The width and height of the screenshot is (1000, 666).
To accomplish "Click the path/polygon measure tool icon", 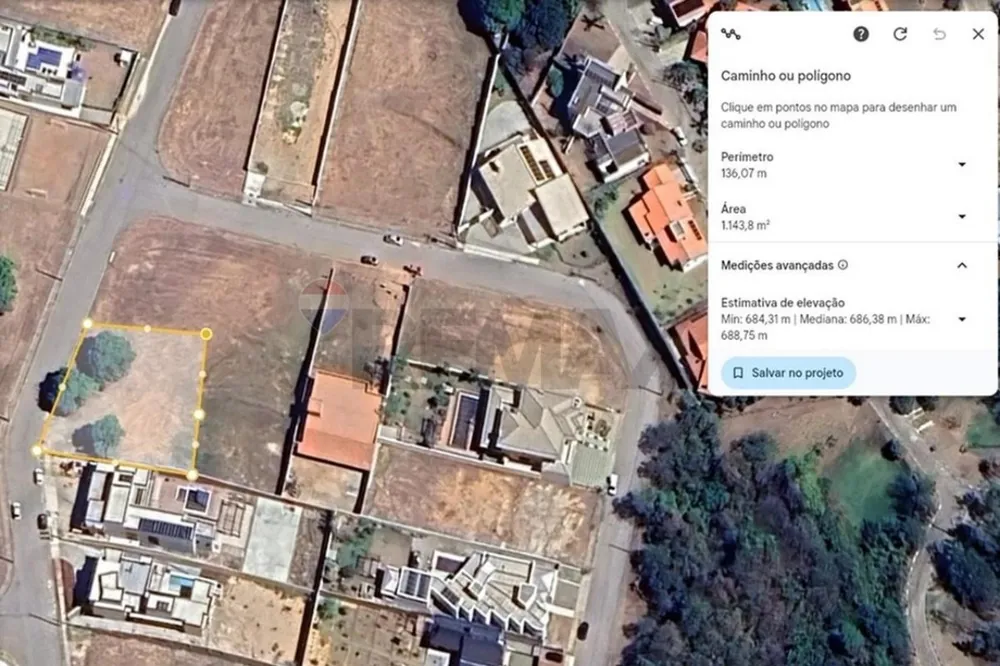I will [731, 34].
